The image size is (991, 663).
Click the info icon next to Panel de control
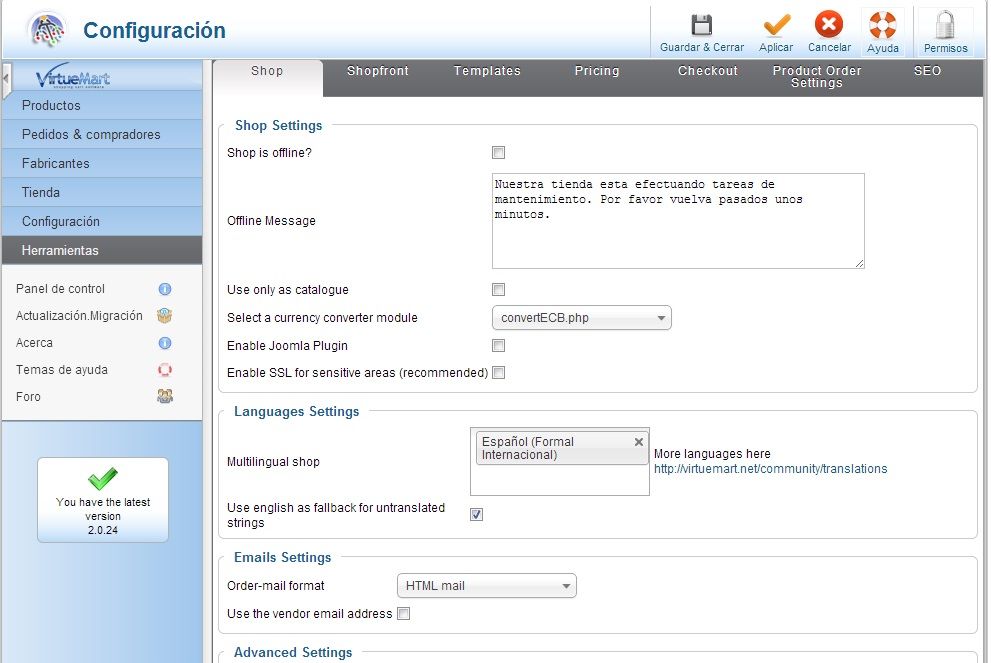pyautogui.click(x=165, y=289)
